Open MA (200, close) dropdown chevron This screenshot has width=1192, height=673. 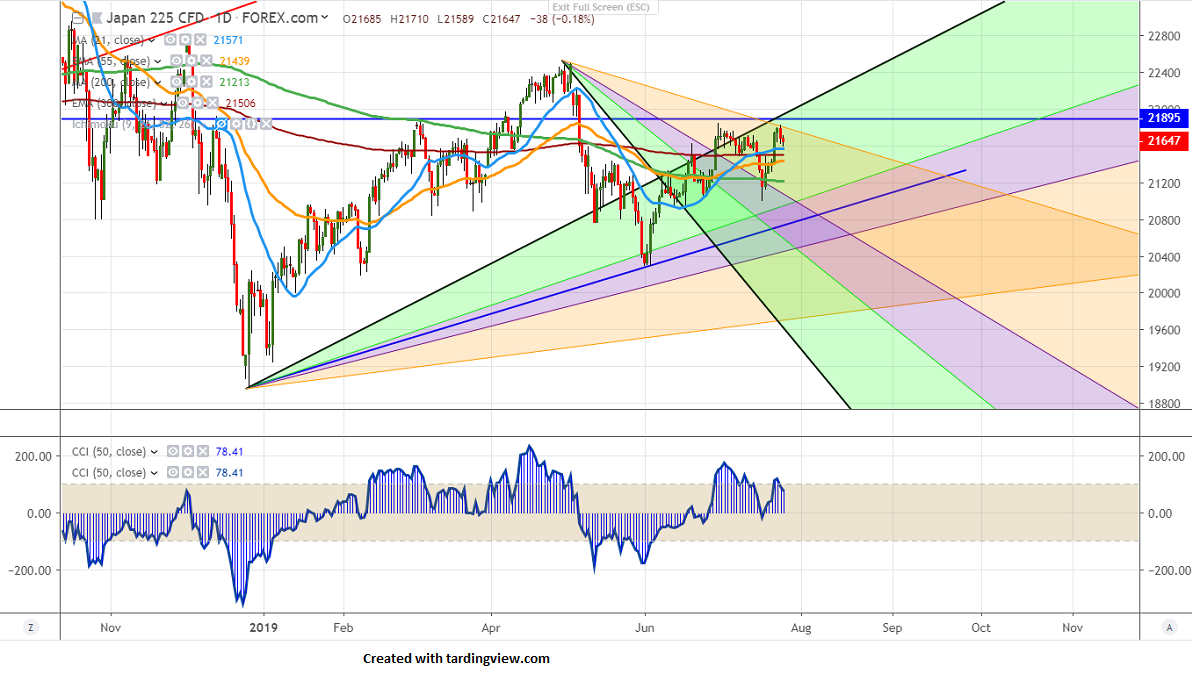157,82
